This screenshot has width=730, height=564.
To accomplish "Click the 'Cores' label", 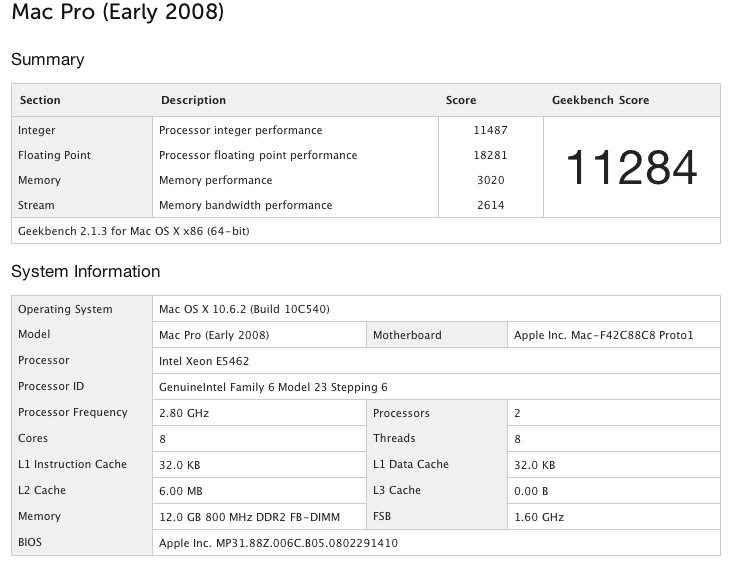I will click(33, 439).
